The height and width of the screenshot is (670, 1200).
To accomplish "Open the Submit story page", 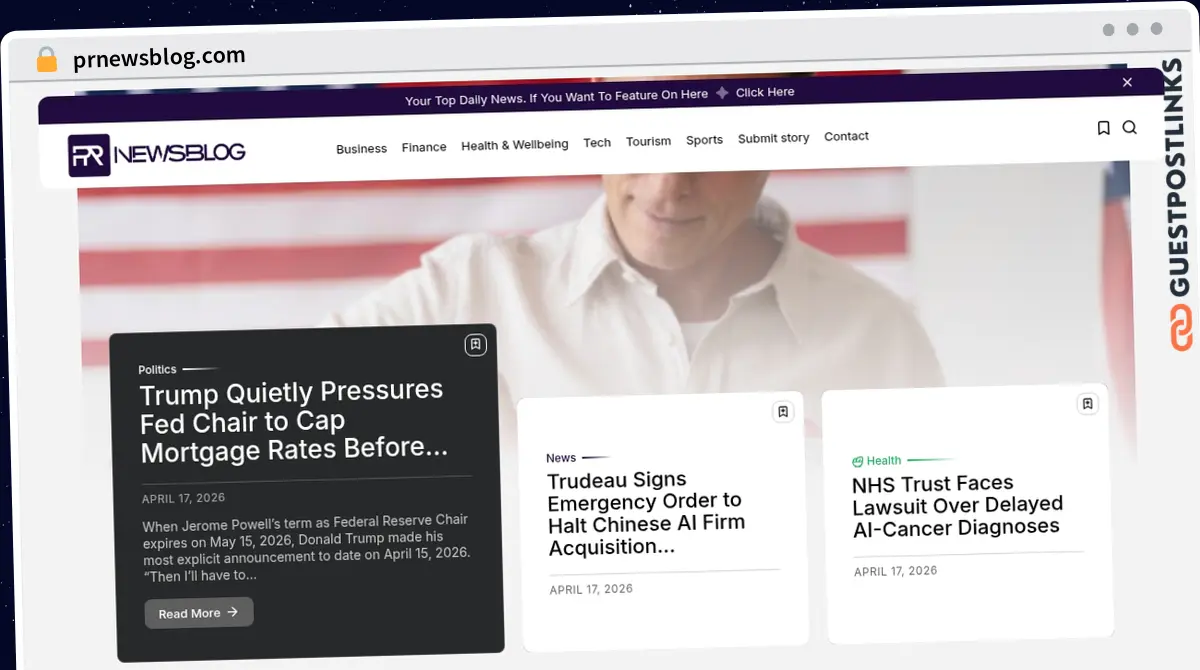I will click(x=773, y=138).
